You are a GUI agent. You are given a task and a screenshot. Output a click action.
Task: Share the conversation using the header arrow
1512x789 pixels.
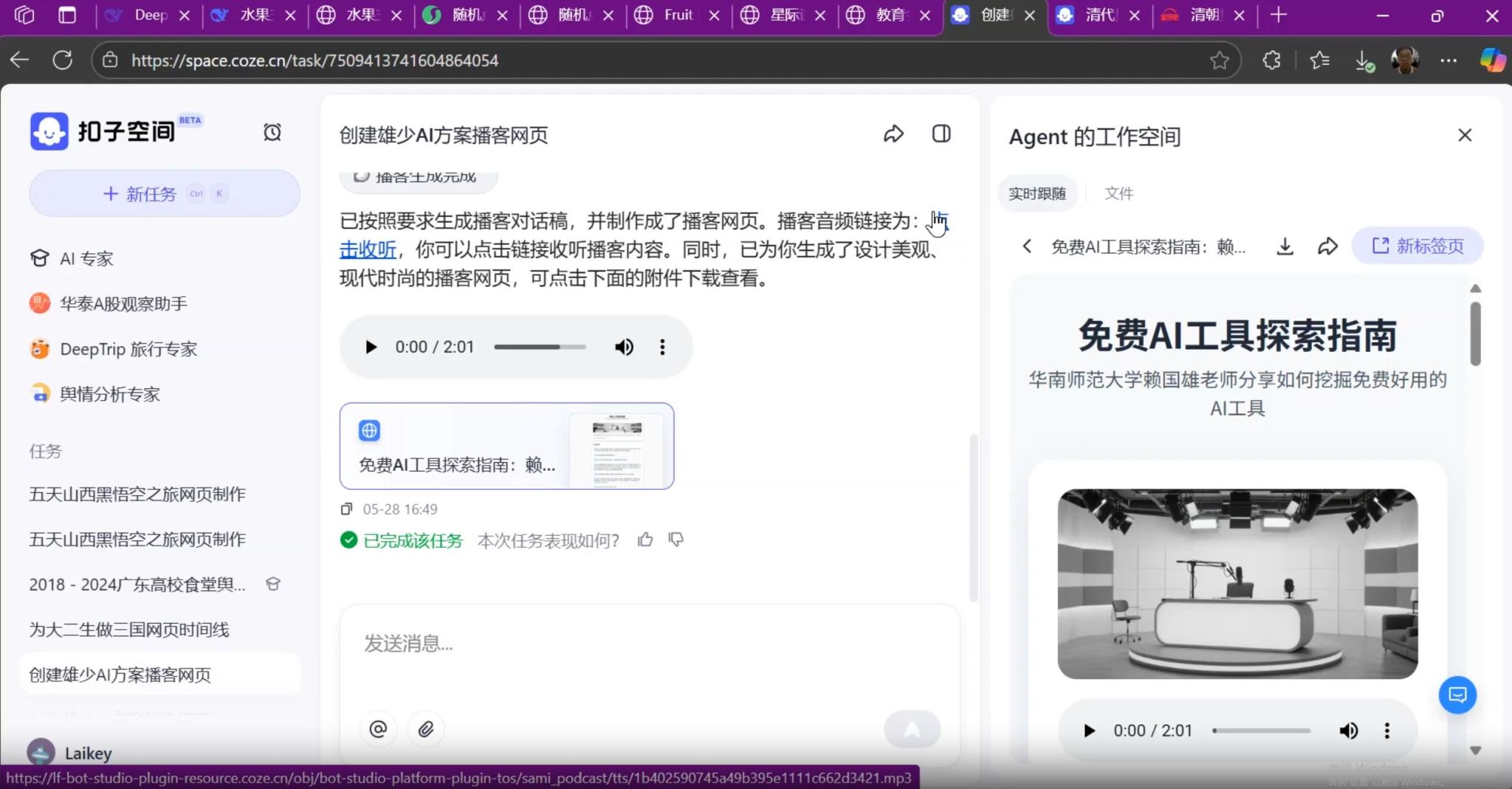coord(893,134)
